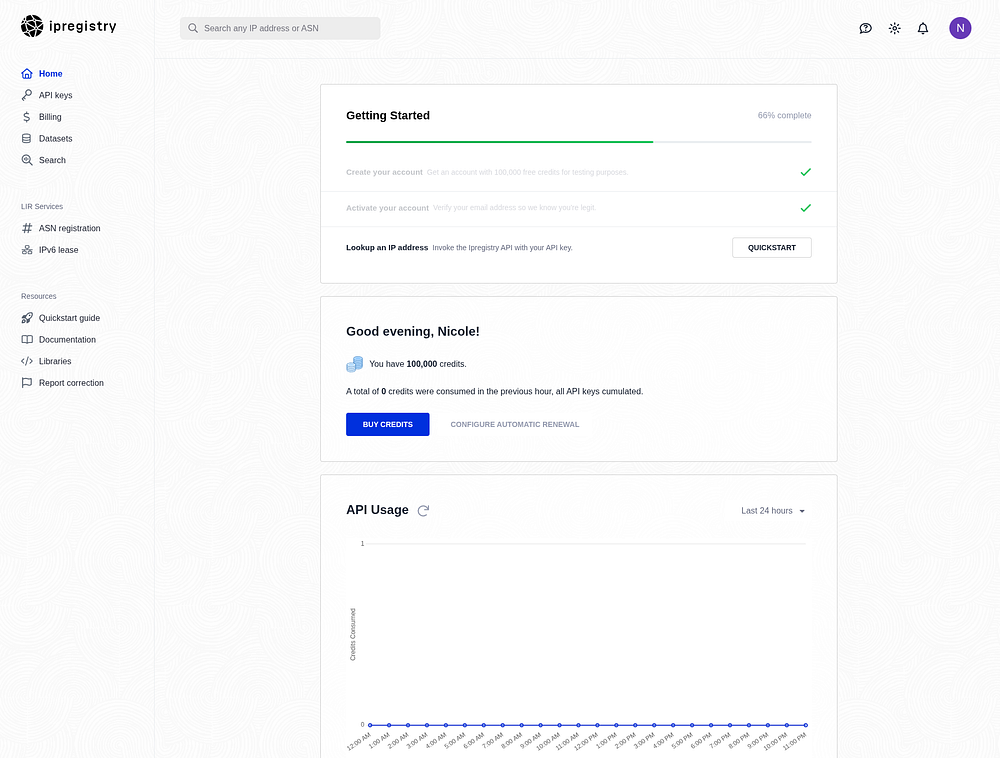Image resolution: width=1000 pixels, height=758 pixels.
Task: Click the ipregistry logo icon
Action: 32,27
